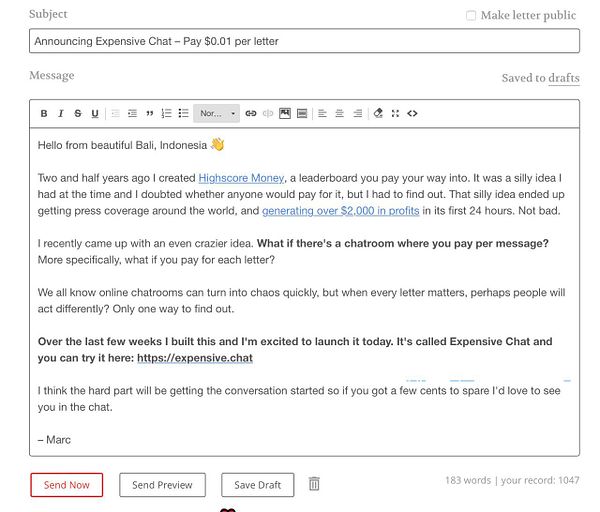Toggle bold formatting in editor toolbar

click(x=44, y=113)
